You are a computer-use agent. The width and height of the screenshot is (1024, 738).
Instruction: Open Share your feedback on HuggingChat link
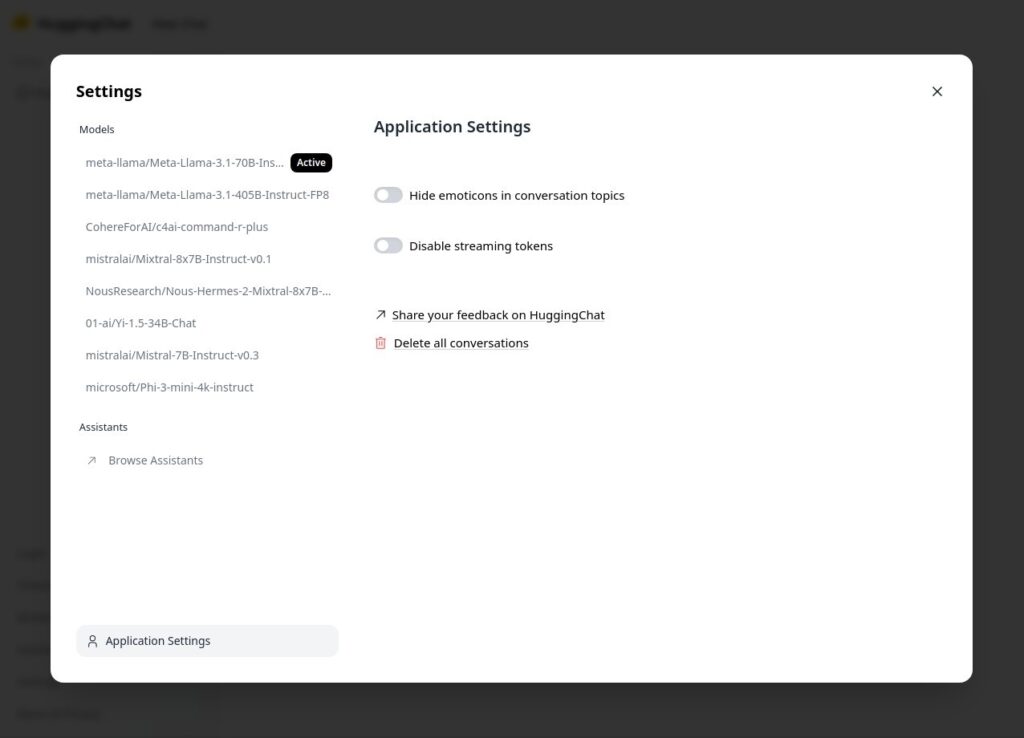coord(498,315)
